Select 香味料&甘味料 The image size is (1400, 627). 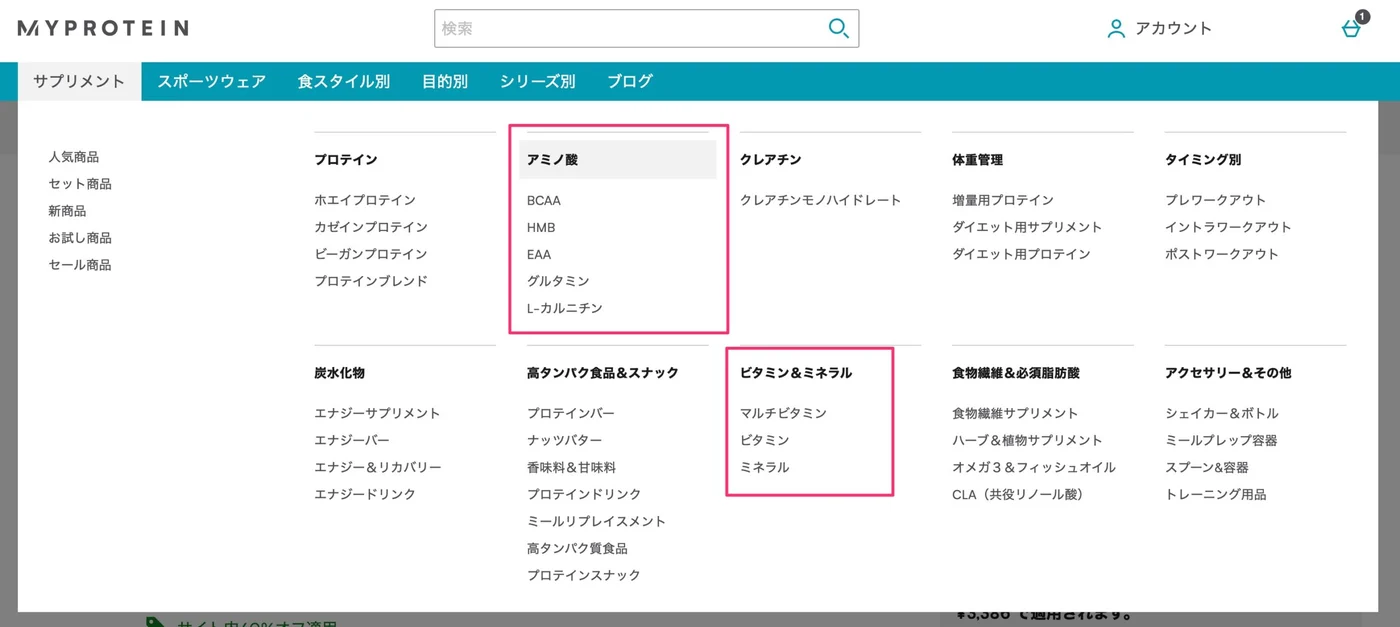pos(572,467)
